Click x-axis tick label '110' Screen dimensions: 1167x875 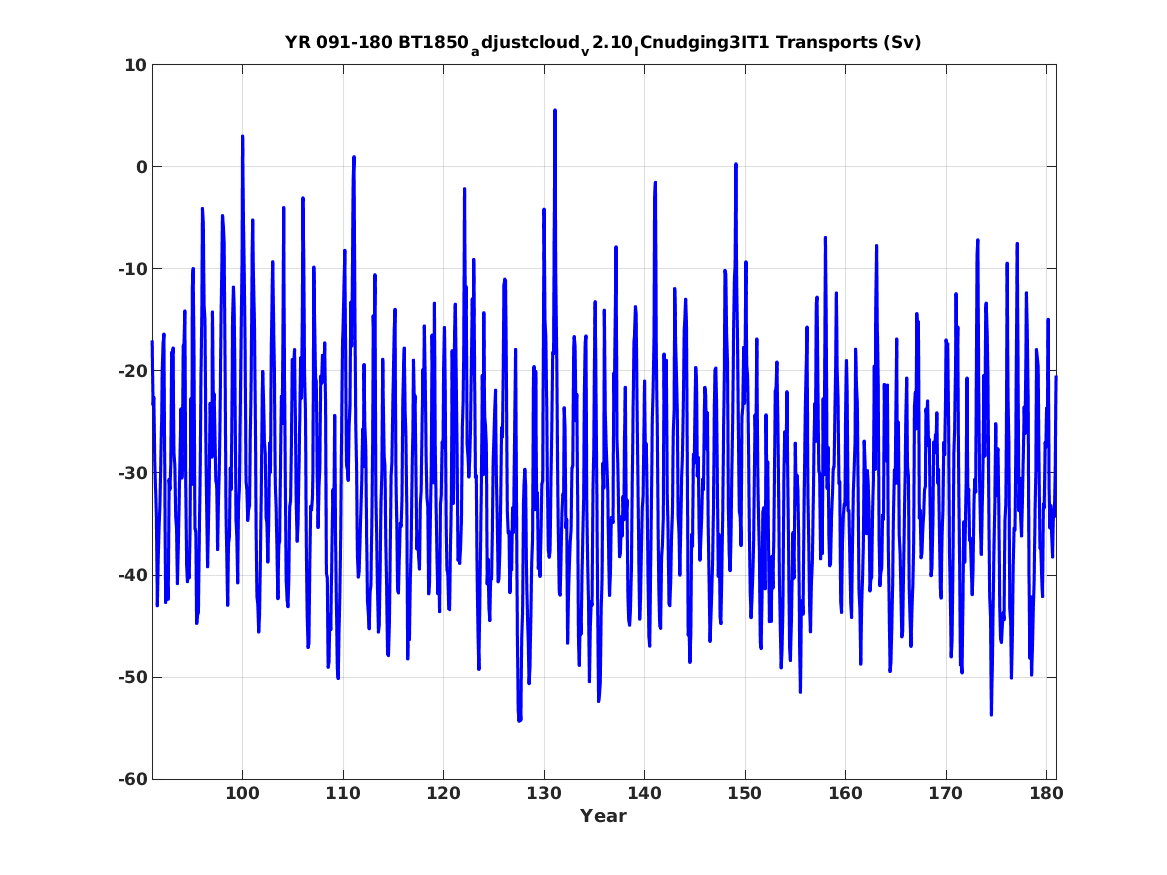[343, 794]
